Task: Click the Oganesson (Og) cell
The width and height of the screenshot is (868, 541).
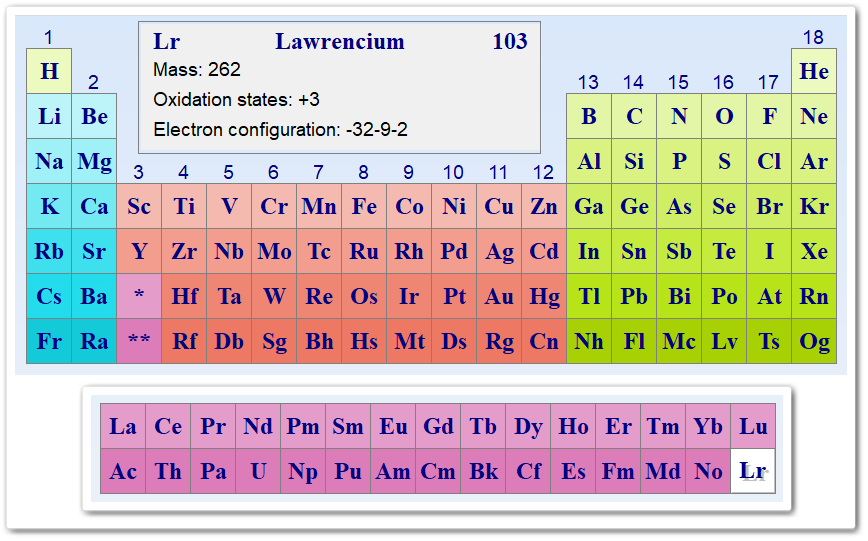Action: pyautogui.click(x=814, y=341)
